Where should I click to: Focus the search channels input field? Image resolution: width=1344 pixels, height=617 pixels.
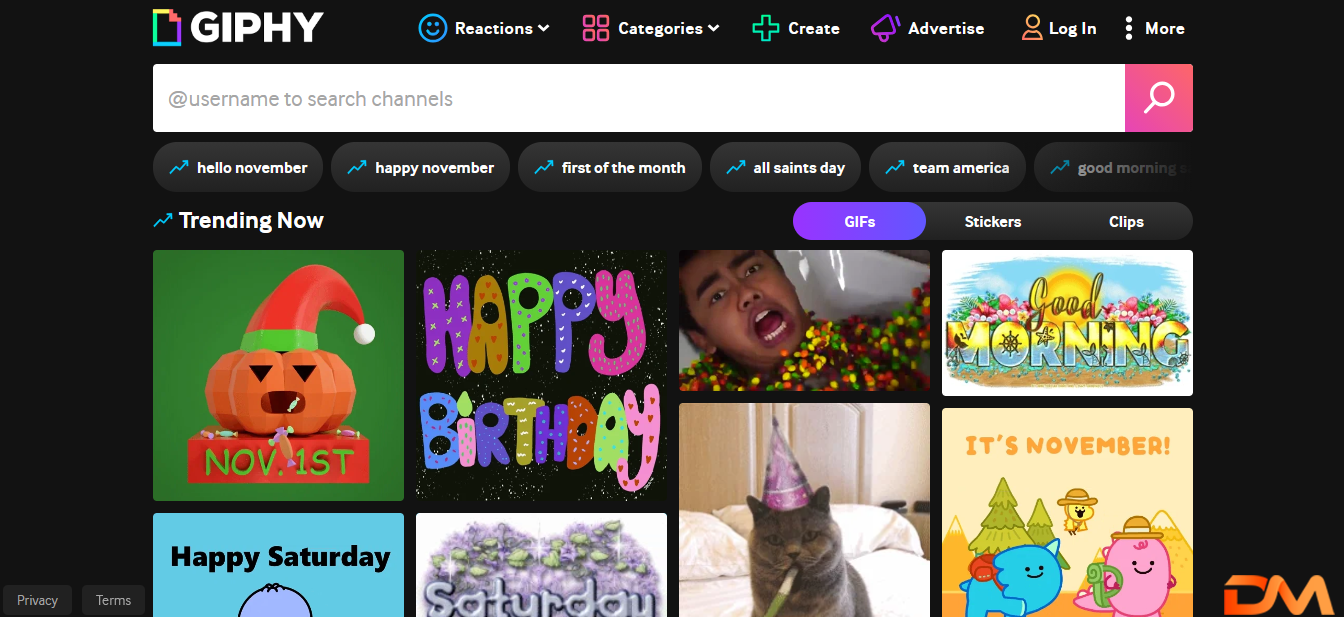coord(638,98)
